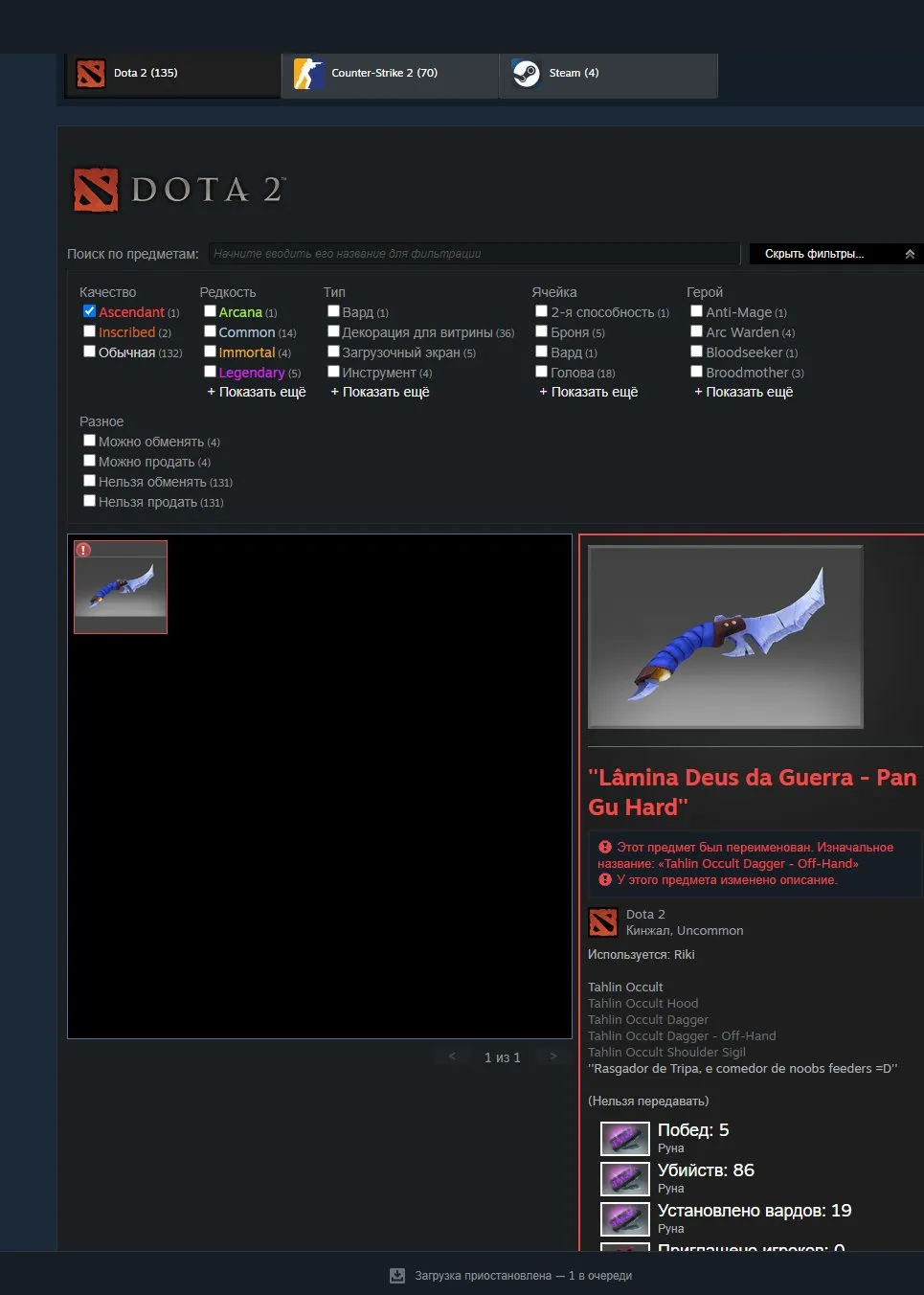Go to previous inventory page arrow
This screenshot has width=924, height=1295.
pos(452,1056)
